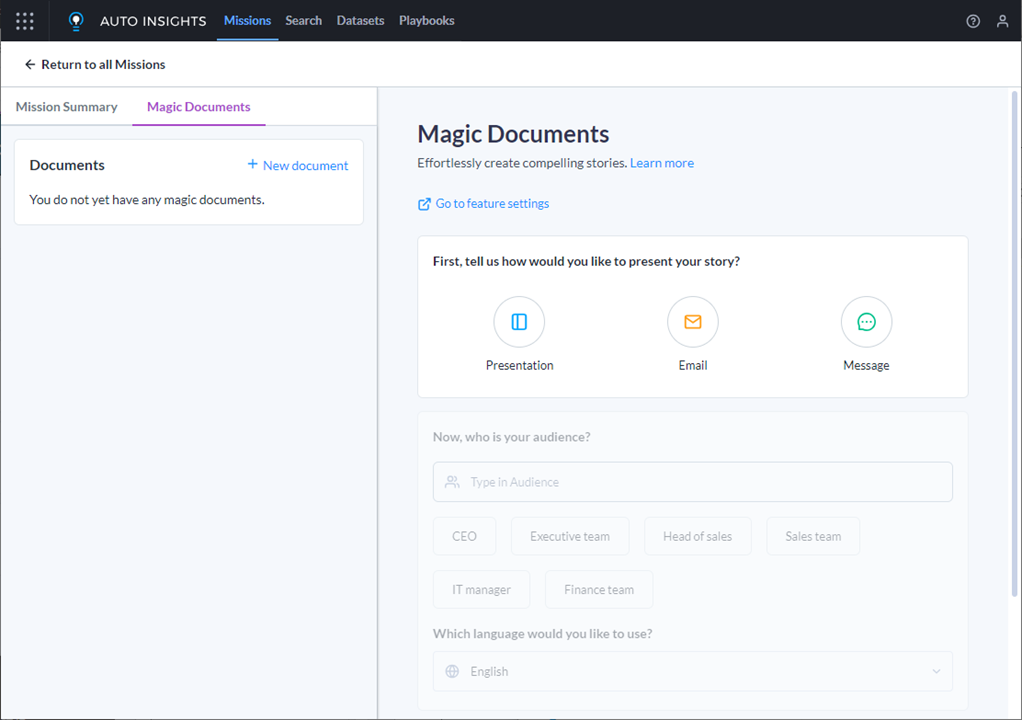Viewport: 1022px width, 720px height.
Task: Click the people icon in audience field
Action: pos(452,482)
